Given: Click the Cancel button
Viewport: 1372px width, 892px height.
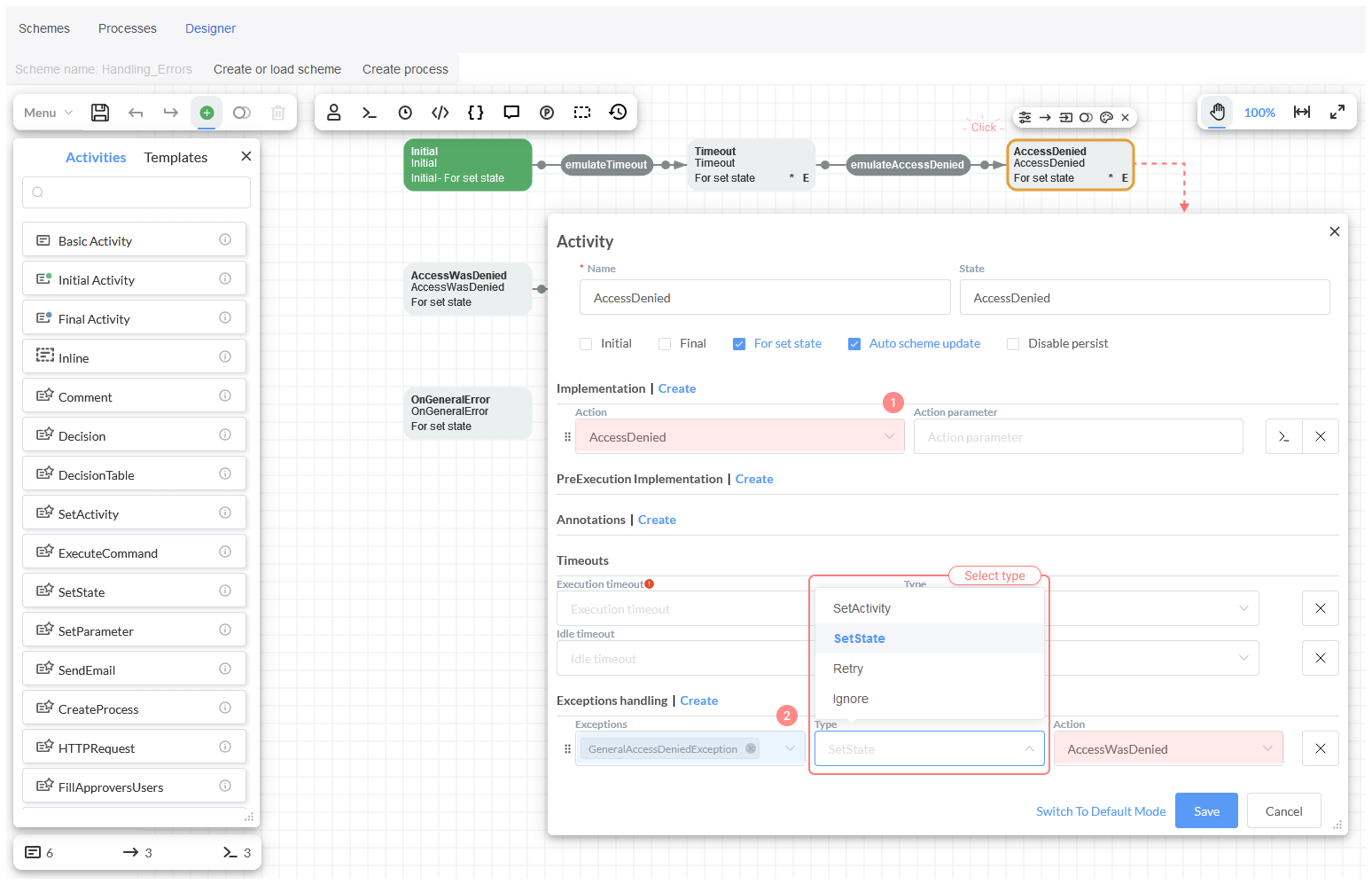Looking at the screenshot, I should pyautogui.click(x=1283, y=810).
